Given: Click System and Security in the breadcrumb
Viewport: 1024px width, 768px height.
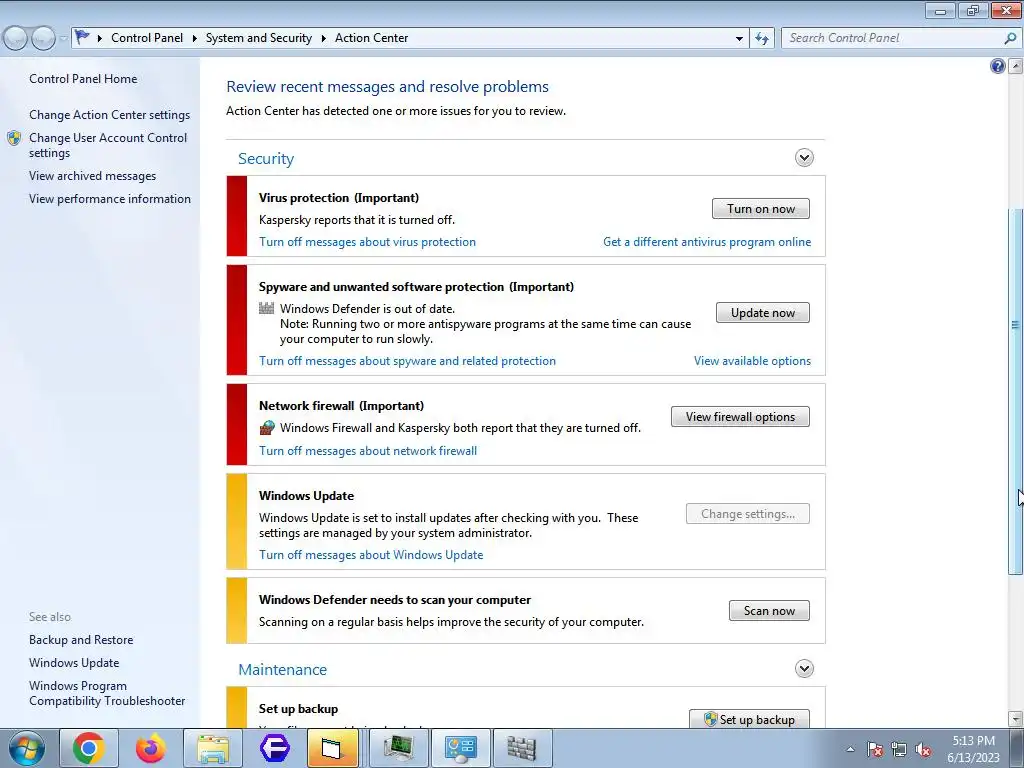Looking at the screenshot, I should [259, 38].
